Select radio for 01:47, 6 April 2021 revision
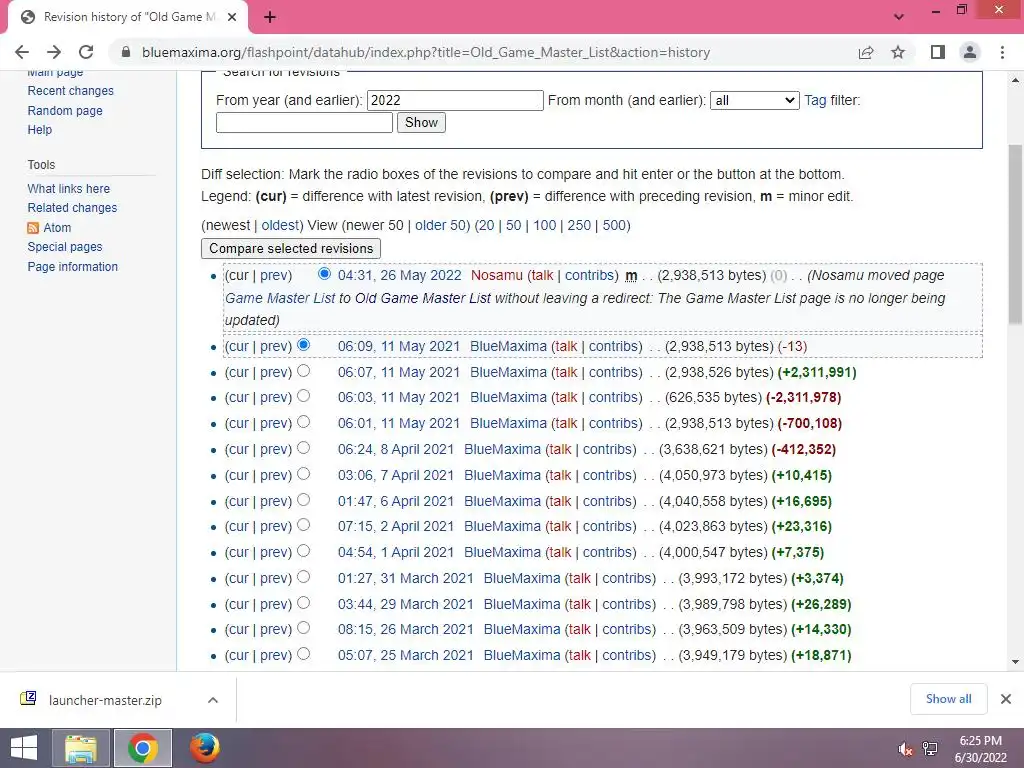This screenshot has width=1024, height=768. pyautogui.click(x=303, y=500)
